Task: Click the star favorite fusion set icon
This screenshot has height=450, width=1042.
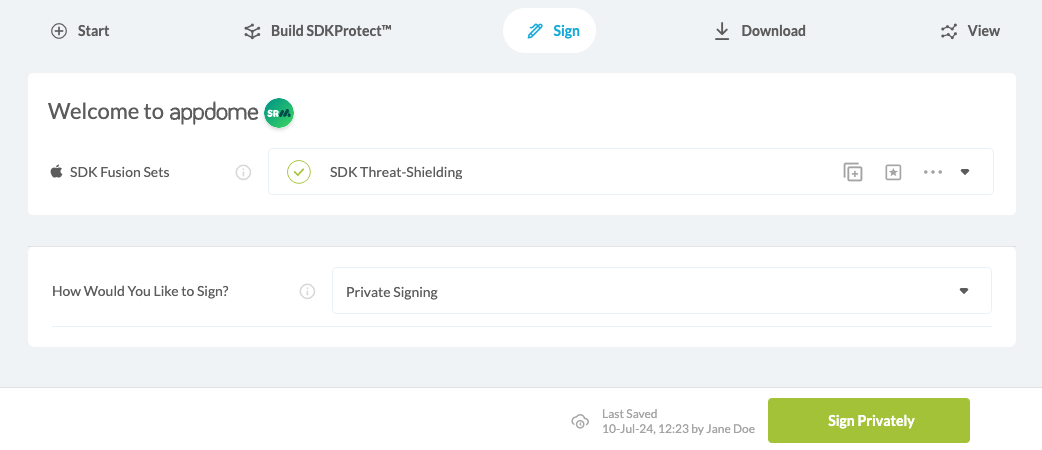Action: pos(893,172)
